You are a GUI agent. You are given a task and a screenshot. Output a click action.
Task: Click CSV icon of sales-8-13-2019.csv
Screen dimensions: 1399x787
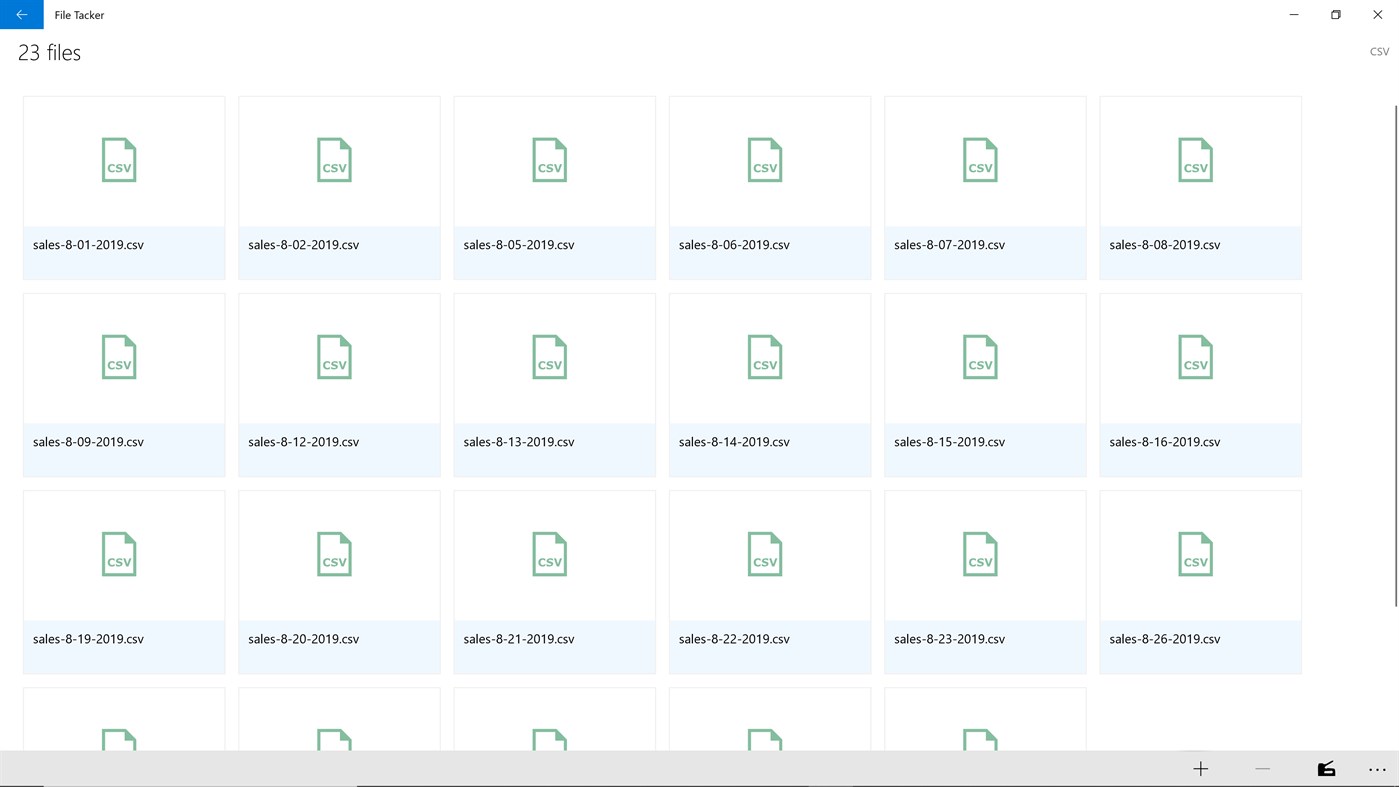pyautogui.click(x=550, y=357)
